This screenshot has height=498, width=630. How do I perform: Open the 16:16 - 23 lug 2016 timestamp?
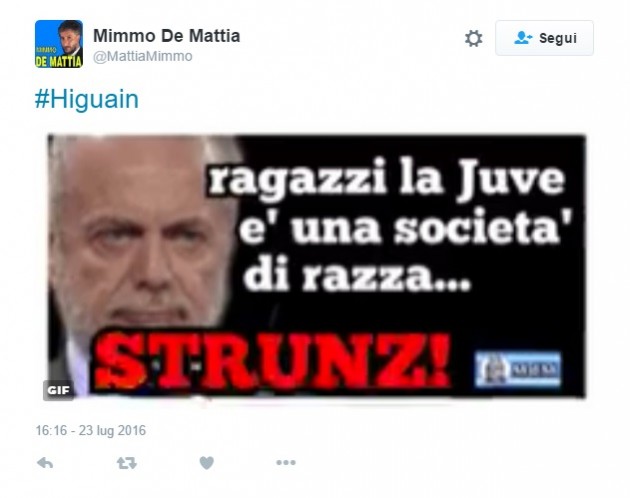click(91, 430)
